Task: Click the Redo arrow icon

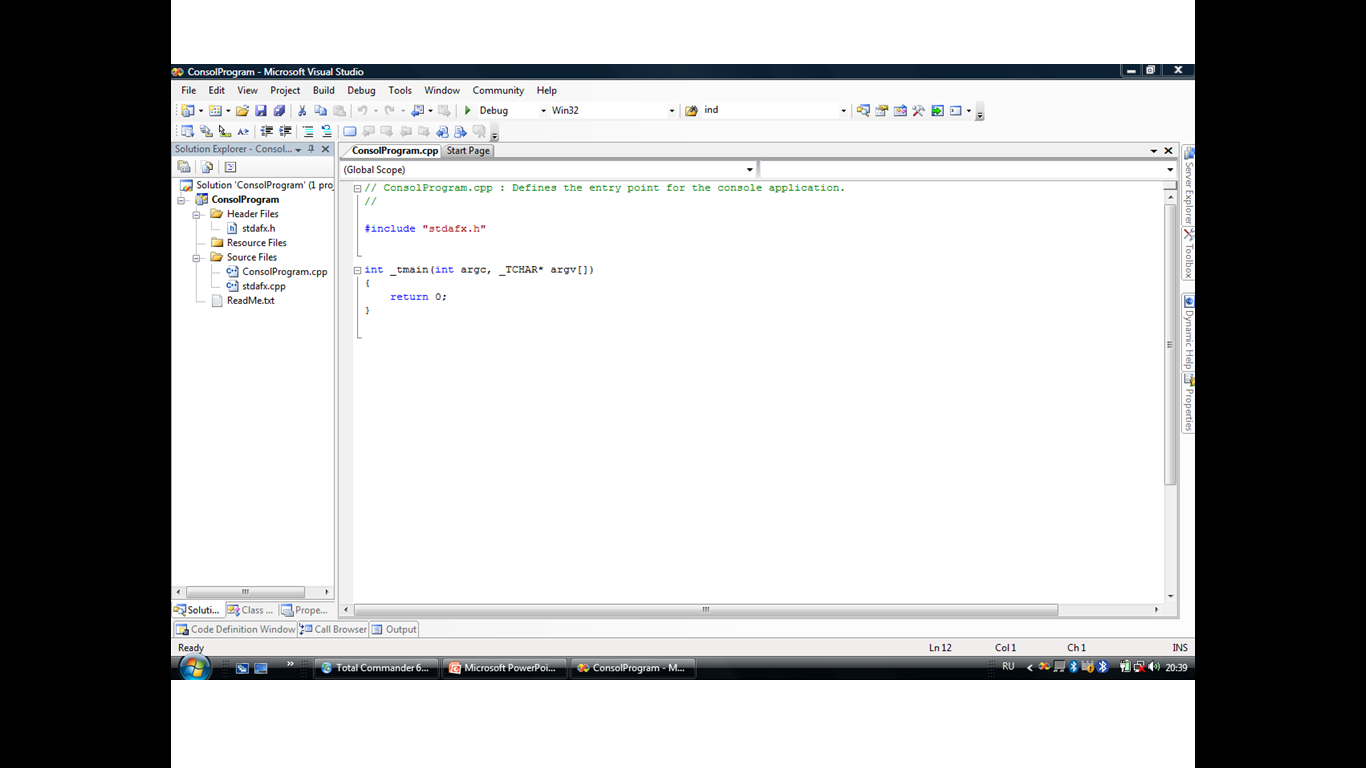Action: (x=390, y=111)
